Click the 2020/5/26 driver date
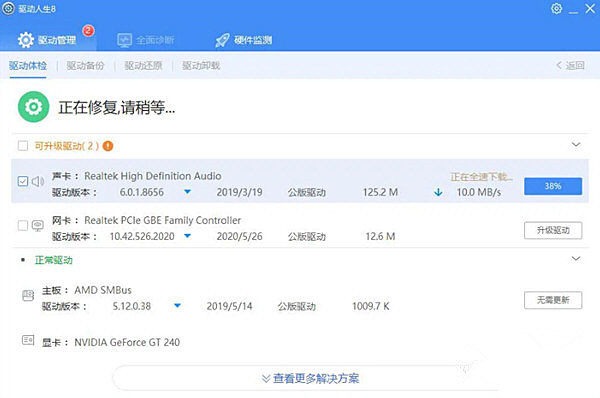 240,237
